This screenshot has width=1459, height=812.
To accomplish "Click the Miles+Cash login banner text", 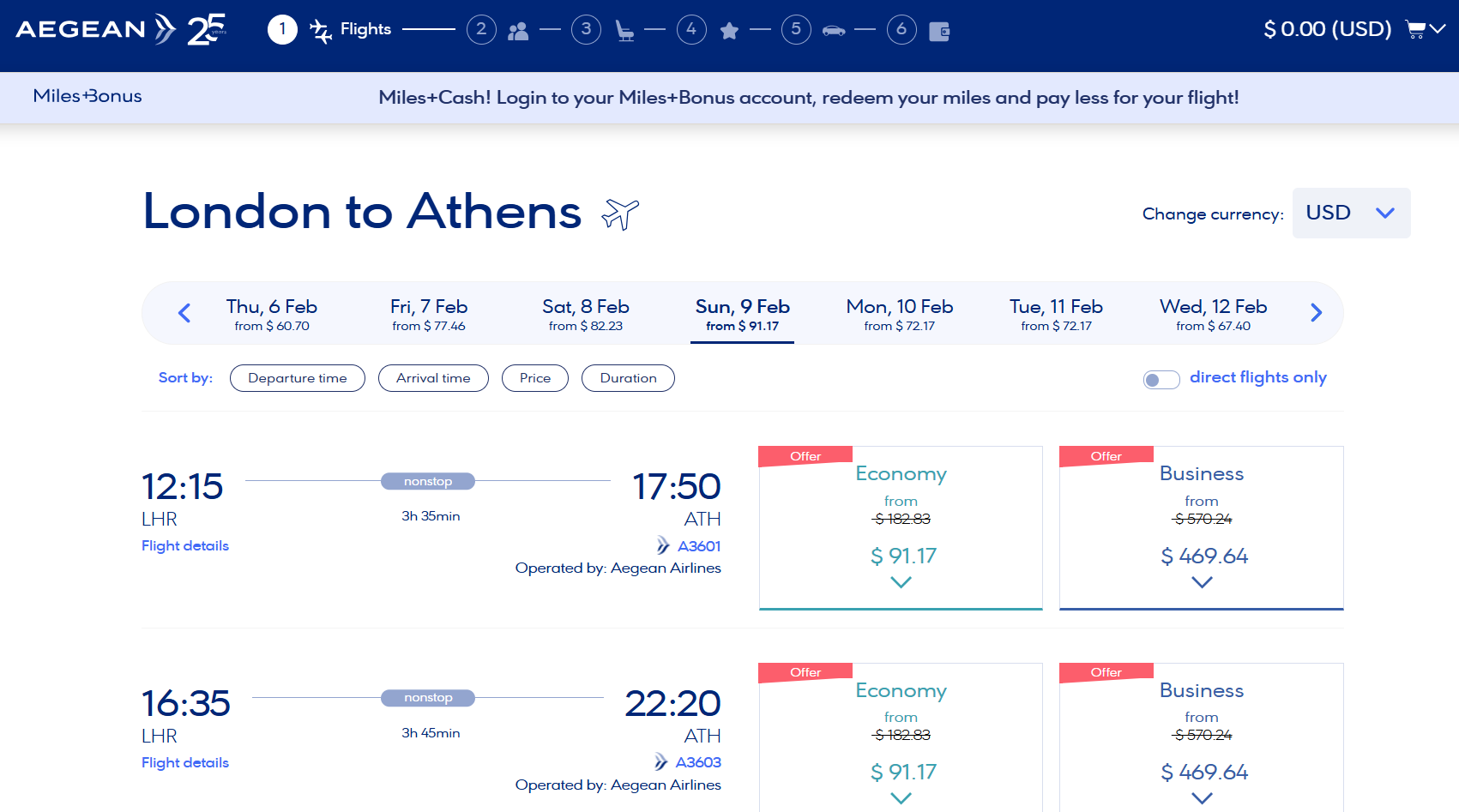I will click(809, 98).
